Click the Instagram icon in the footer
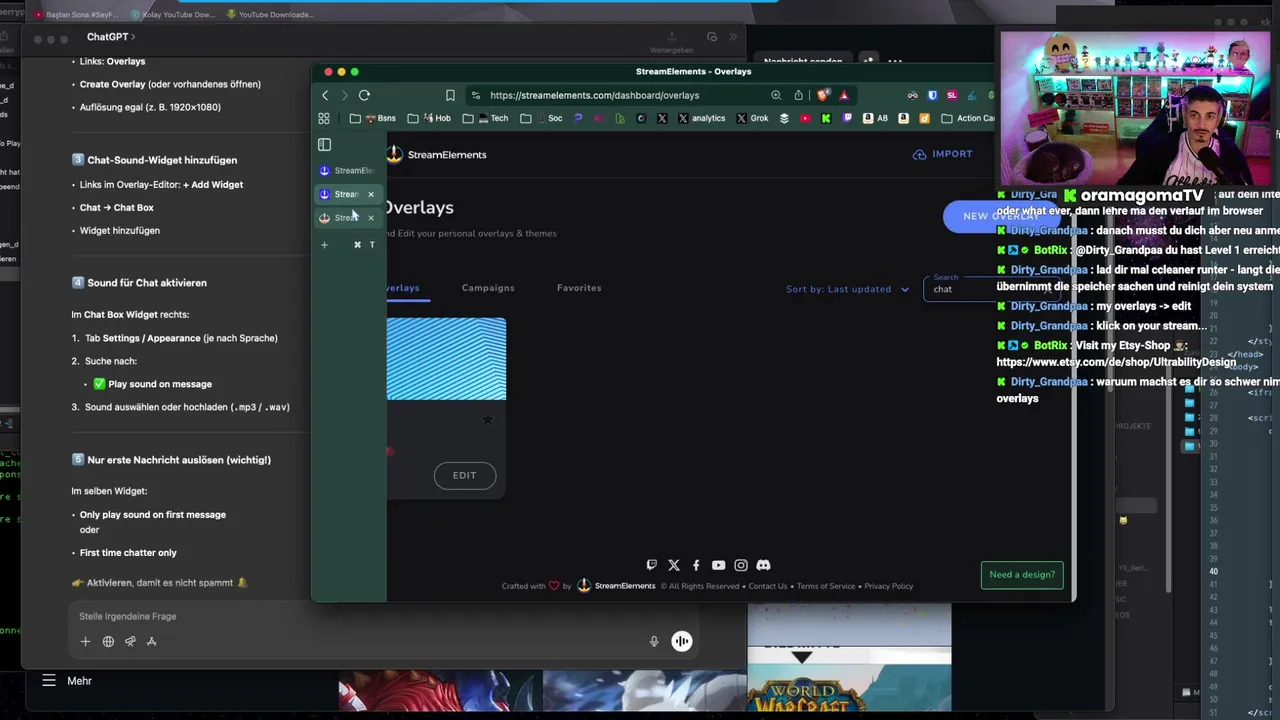Image resolution: width=1280 pixels, height=720 pixels. (741, 565)
